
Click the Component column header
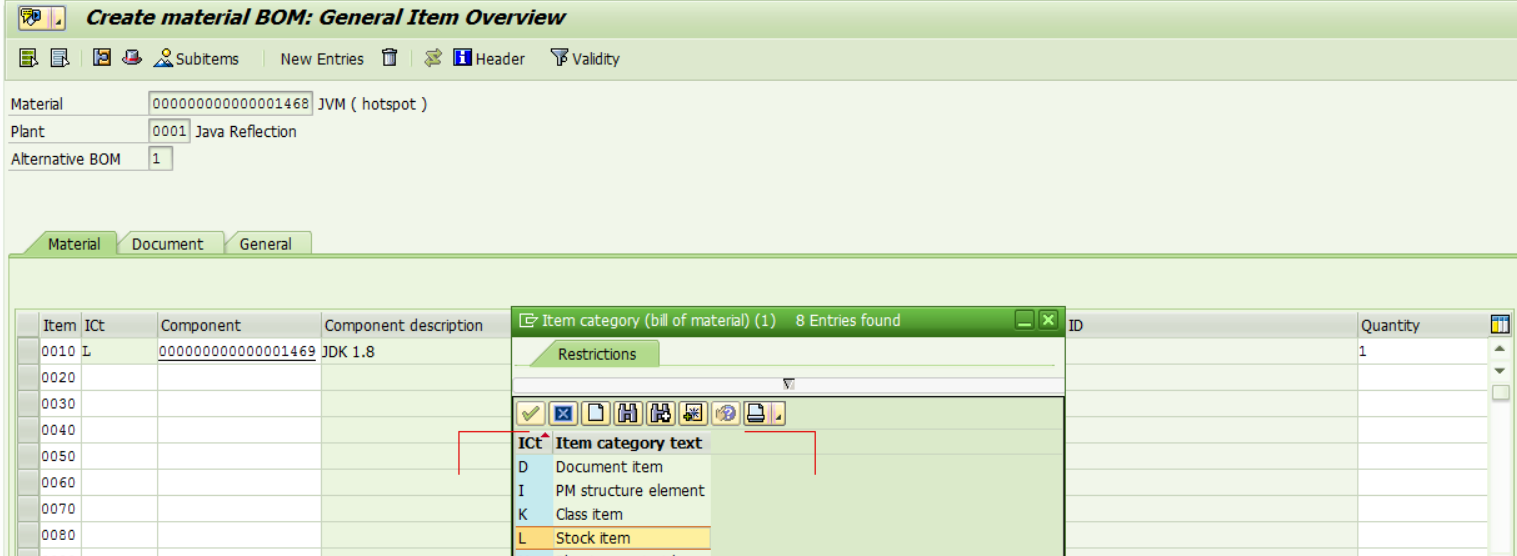238,325
